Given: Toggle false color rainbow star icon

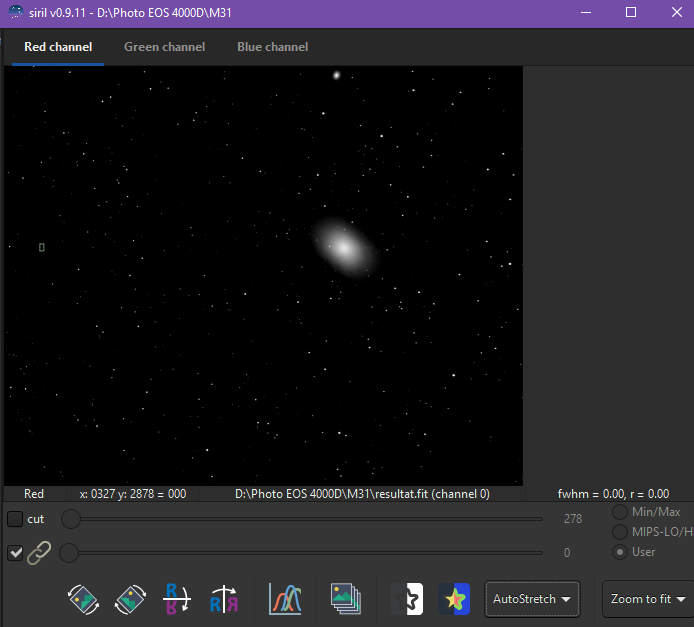Looking at the screenshot, I should tap(454, 599).
